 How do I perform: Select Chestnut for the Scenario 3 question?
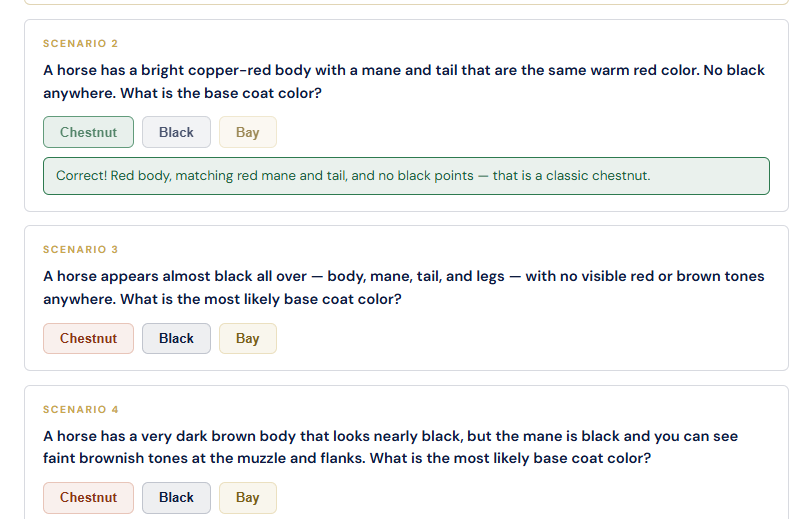click(x=88, y=339)
